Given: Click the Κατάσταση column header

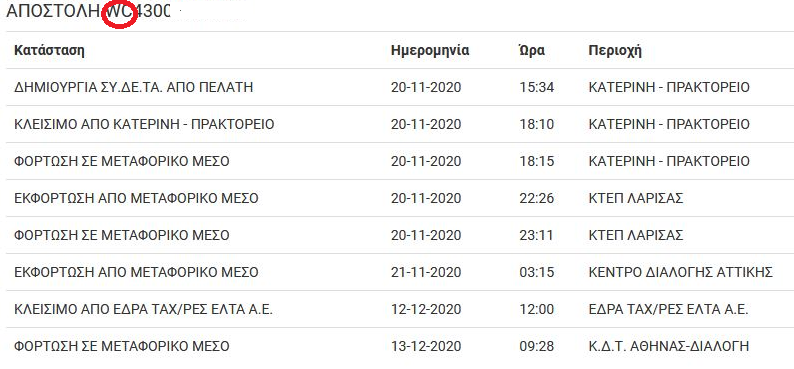Looking at the screenshot, I should pyautogui.click(x=49, y=51).
